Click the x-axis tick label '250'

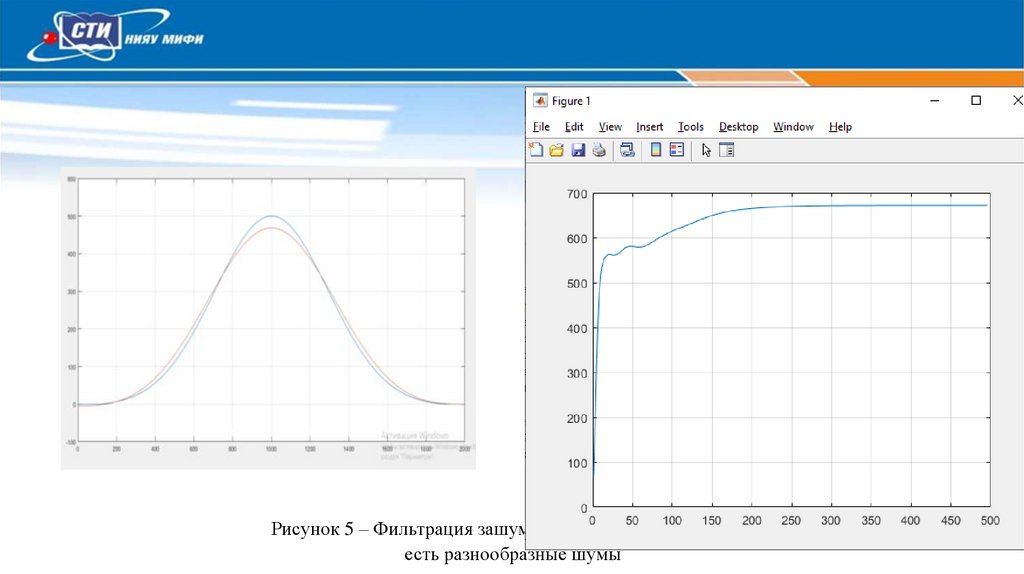(x=791, y=520)
